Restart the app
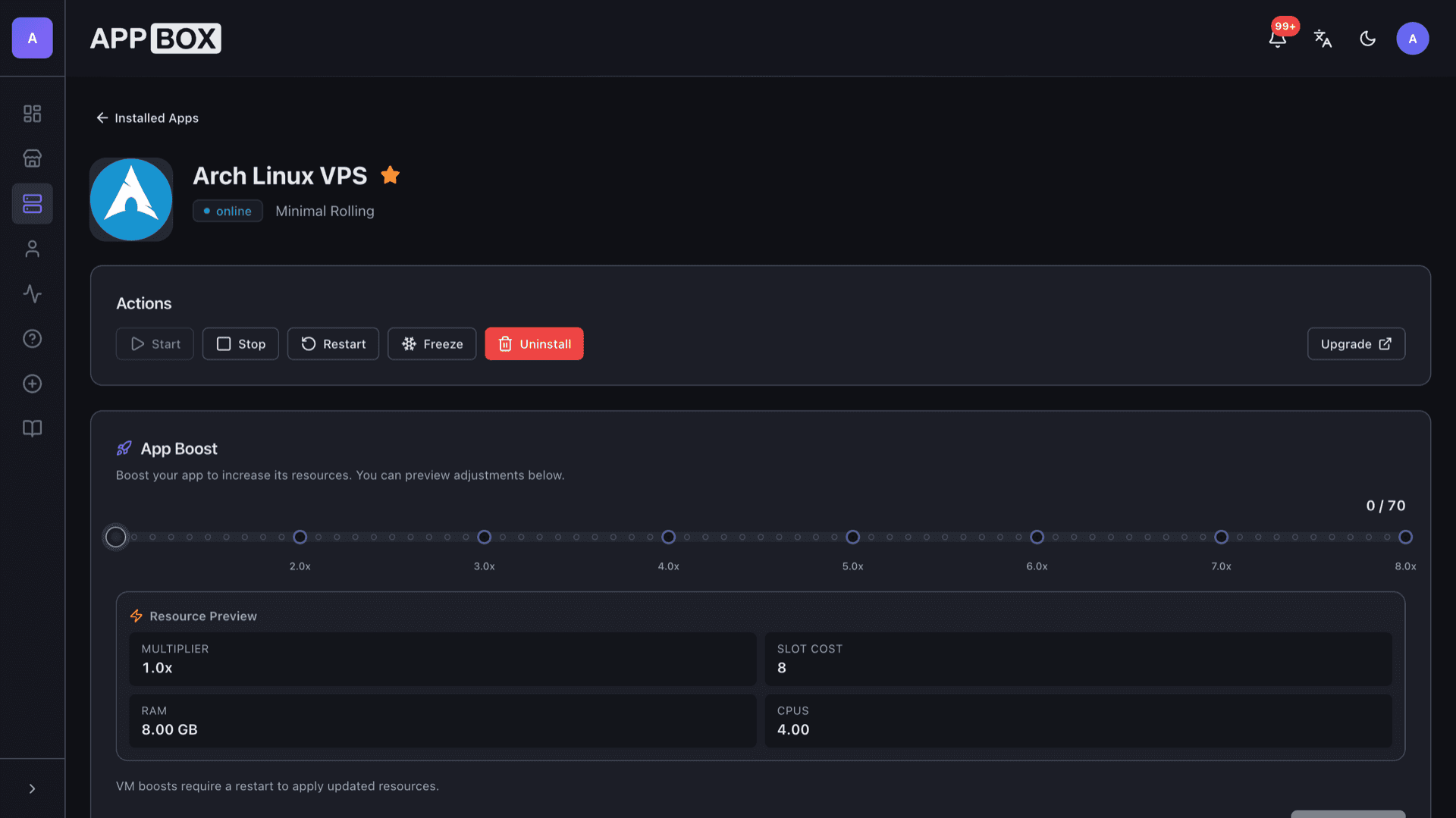This screenshot has width=1456, height=818. click(333, 343)
